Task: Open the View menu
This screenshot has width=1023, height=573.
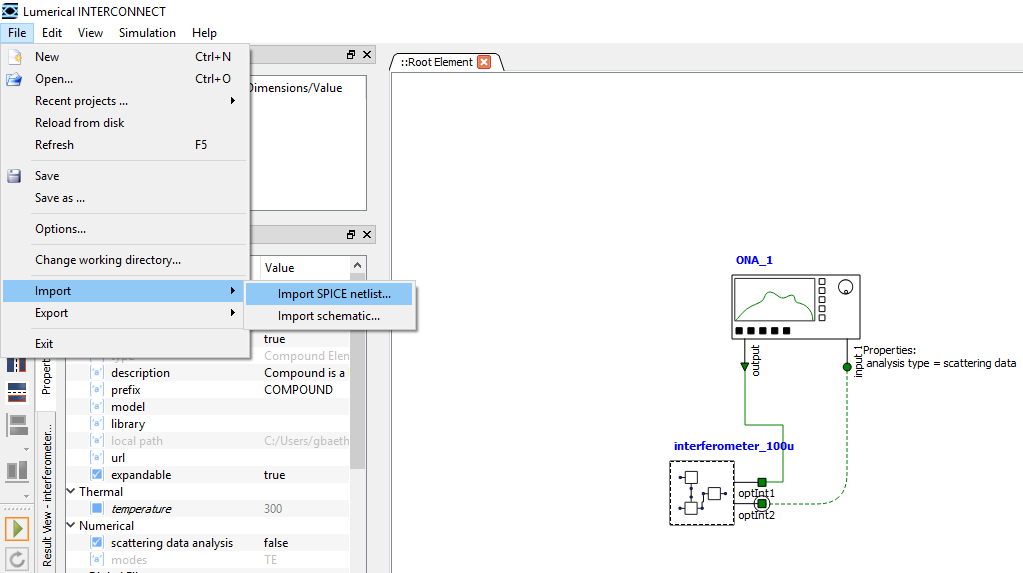Action: [x=90, y=33]
